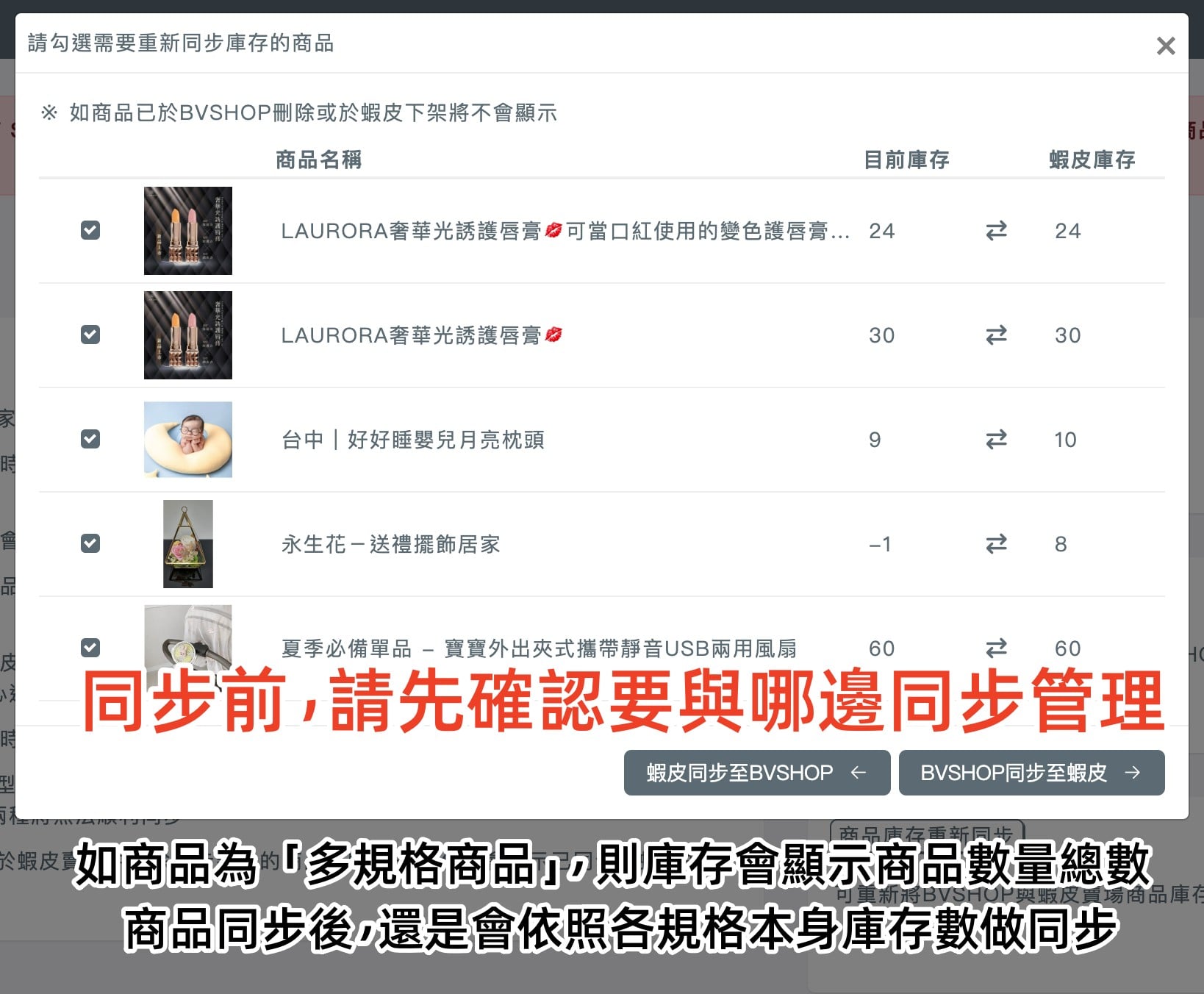
Task: Select the second product name LAURORA奢華光誘護唇膏
Action: 422,335
